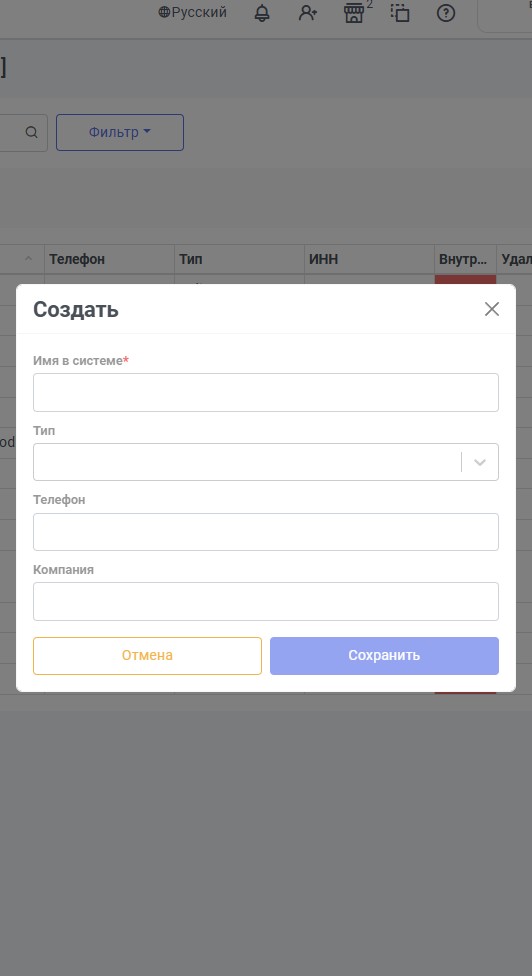Click the Сохранить button

coord(385,655)
